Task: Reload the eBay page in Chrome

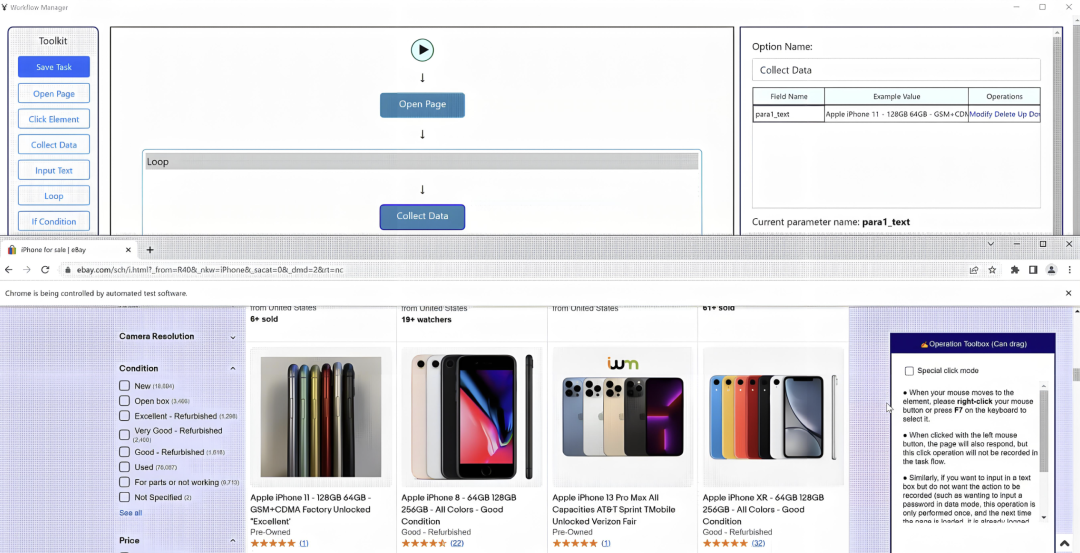Action: pyautogui.click(x=45, y=270)
